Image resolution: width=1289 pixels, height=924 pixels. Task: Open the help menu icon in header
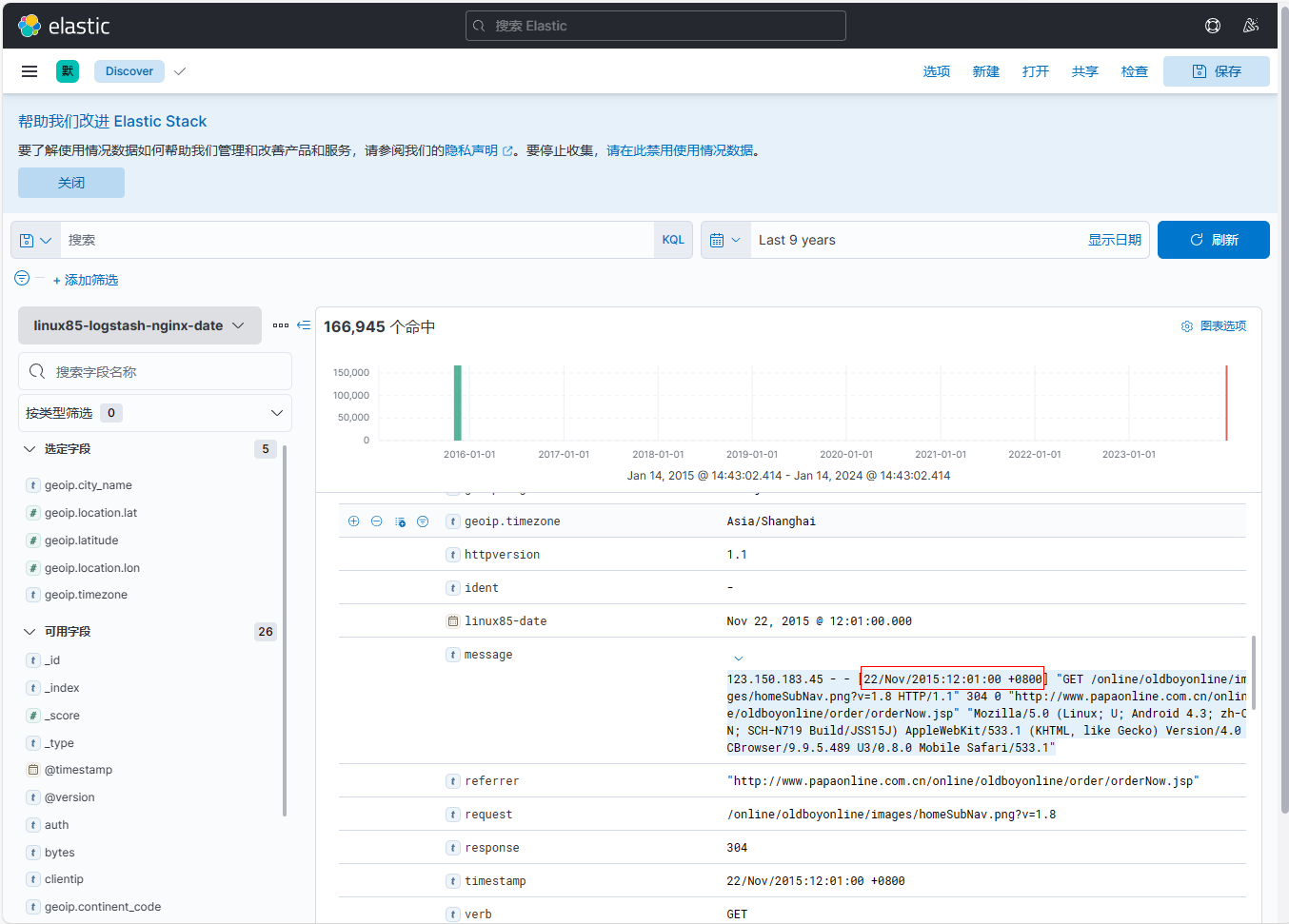pyautogui.click(x=1213, y=26)
